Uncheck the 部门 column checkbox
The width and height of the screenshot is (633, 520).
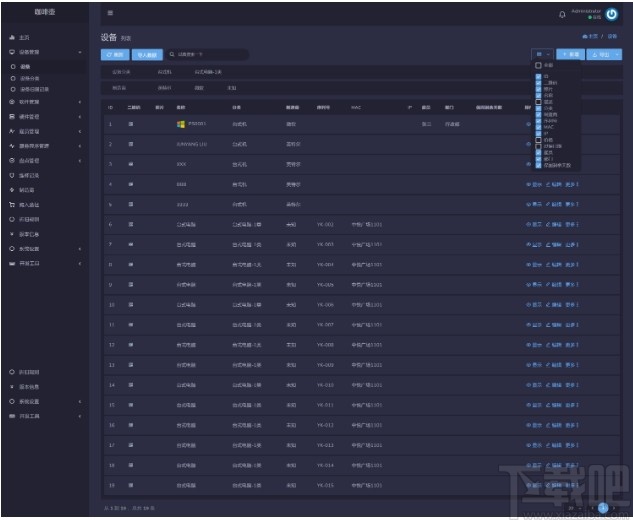point(538,159)
